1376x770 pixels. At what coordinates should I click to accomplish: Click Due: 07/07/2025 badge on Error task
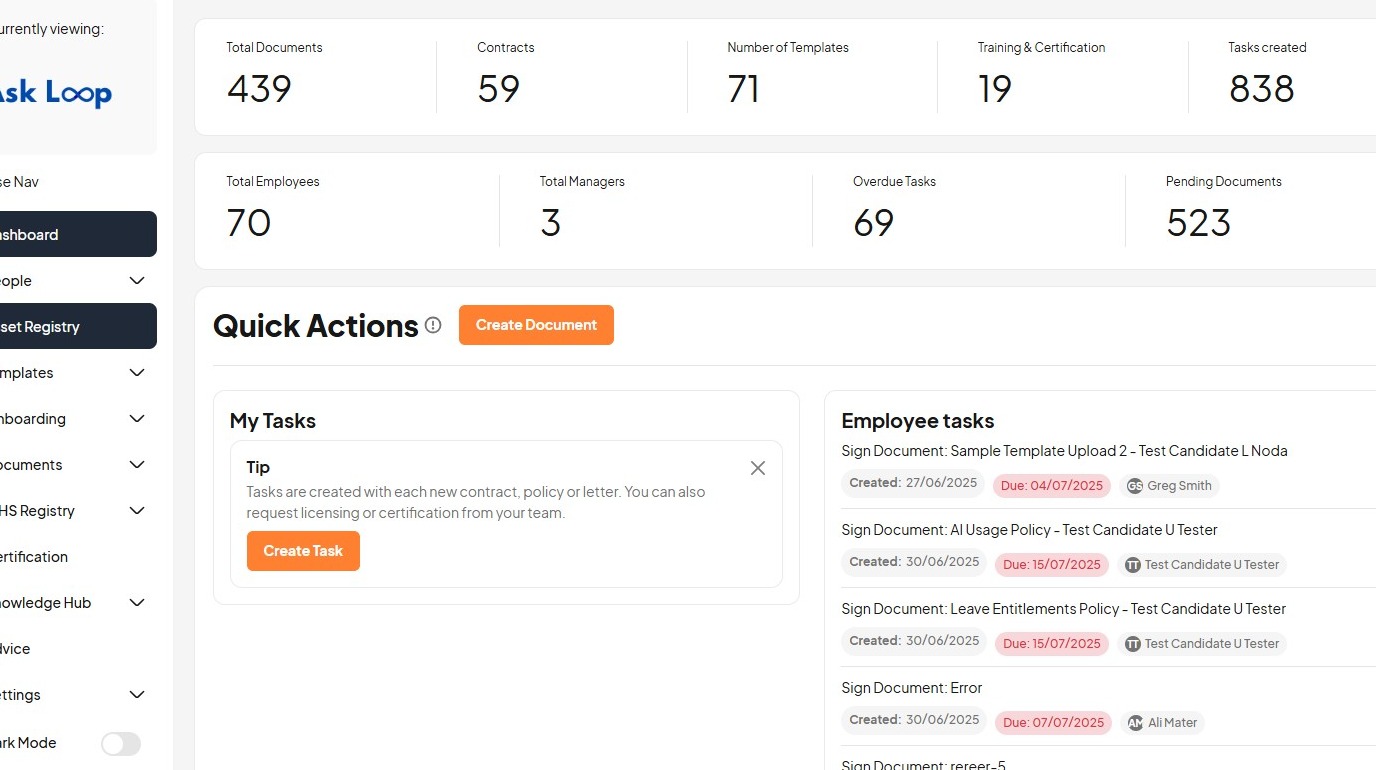pyautogui.click(x=1053, y=723)
